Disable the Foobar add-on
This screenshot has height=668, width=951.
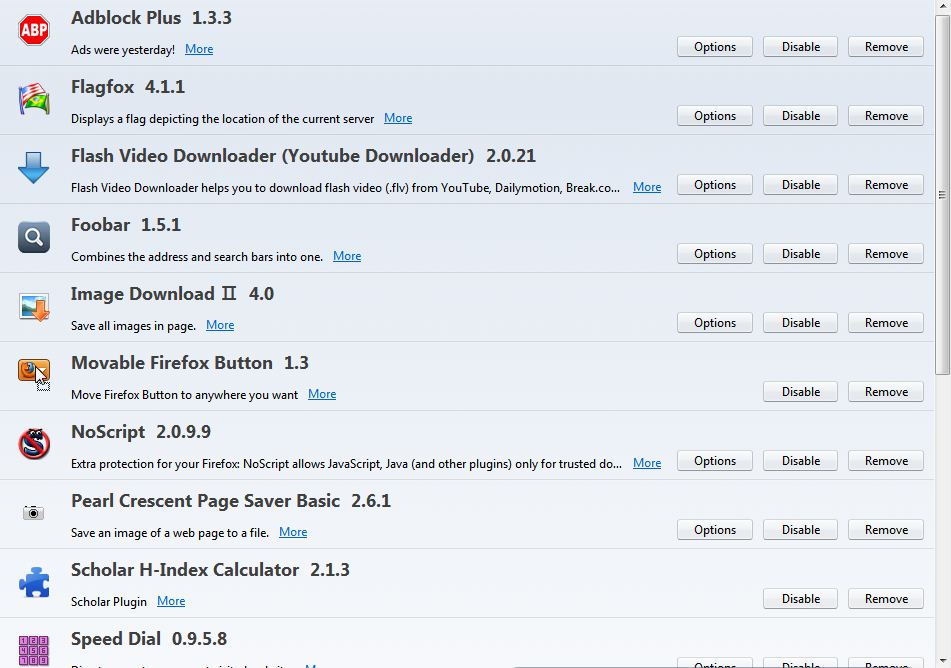[x=801, y=254]
